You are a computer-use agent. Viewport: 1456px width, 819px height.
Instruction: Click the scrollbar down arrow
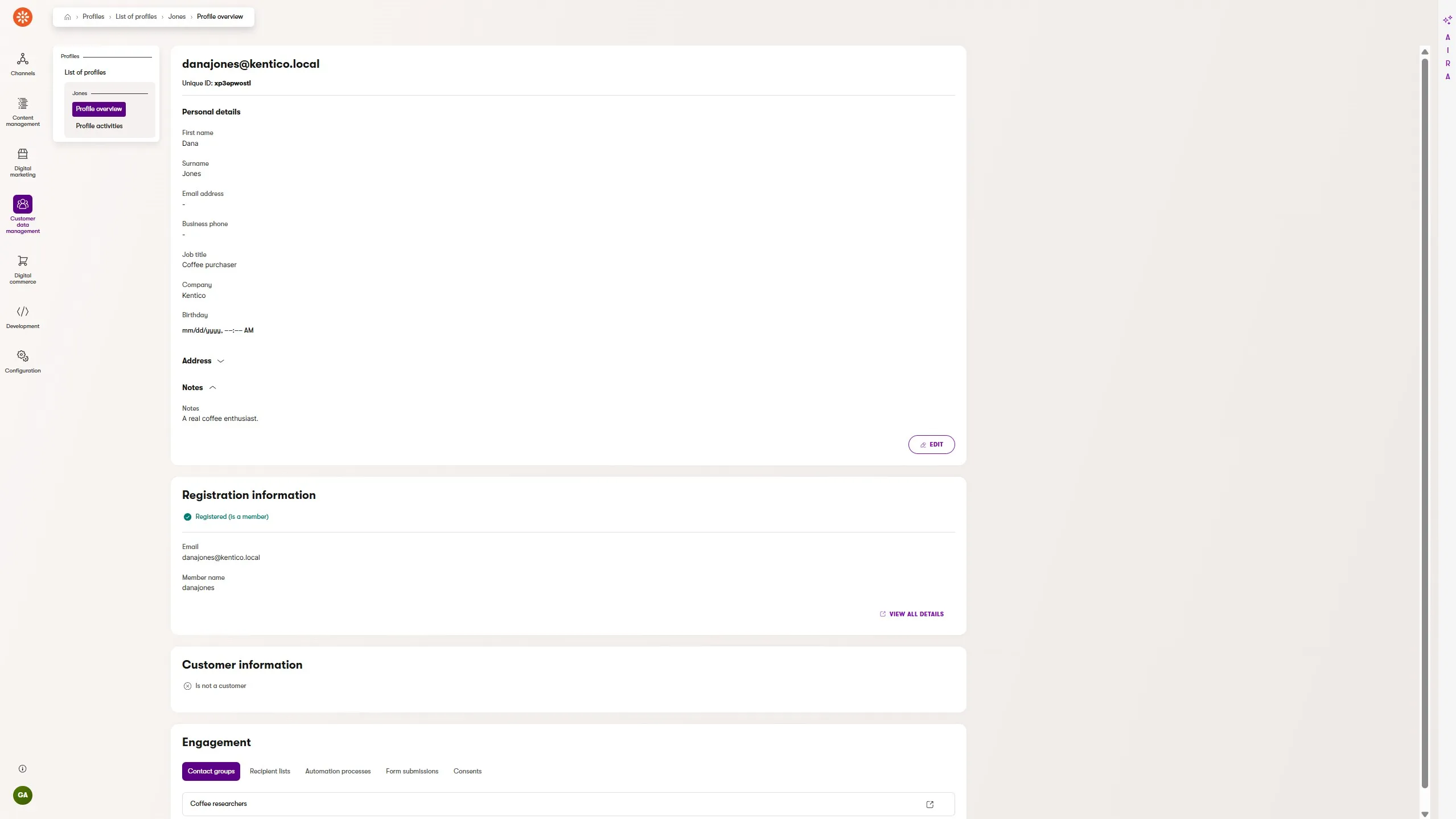pyautogui.click(x=1425, y=814)
